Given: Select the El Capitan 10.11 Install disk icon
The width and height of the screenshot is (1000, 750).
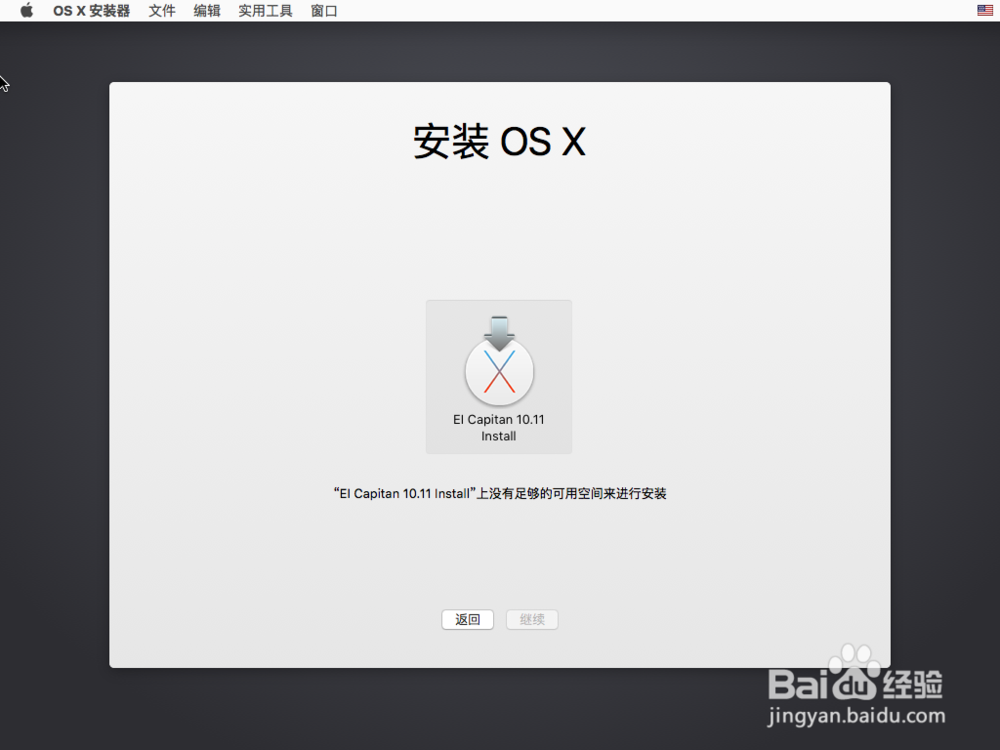Looking at the screenshot, I should pos(499,362).
